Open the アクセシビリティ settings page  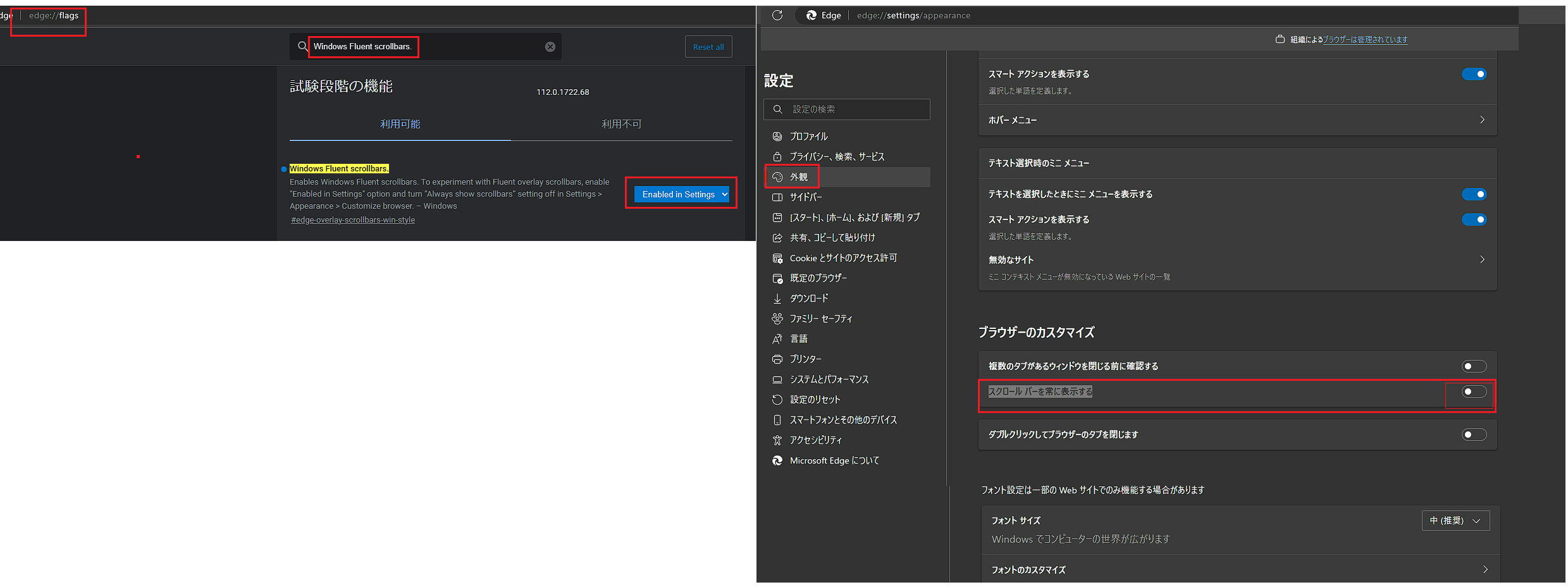click(847, 440)
